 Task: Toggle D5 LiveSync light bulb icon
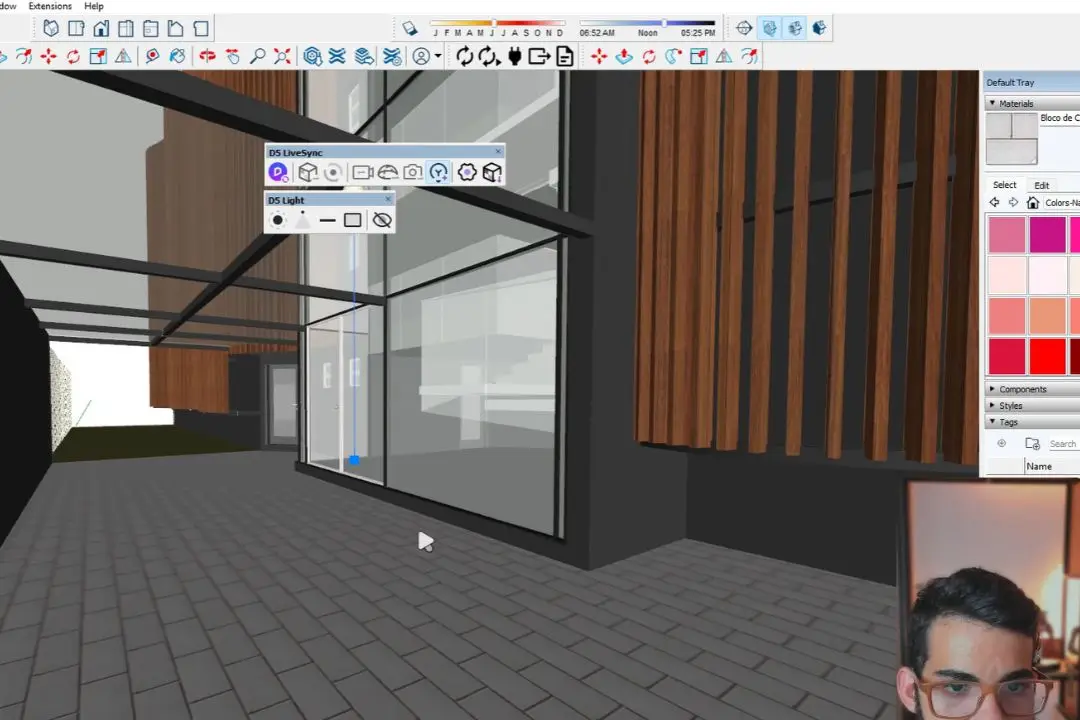(x=438, y=172)
